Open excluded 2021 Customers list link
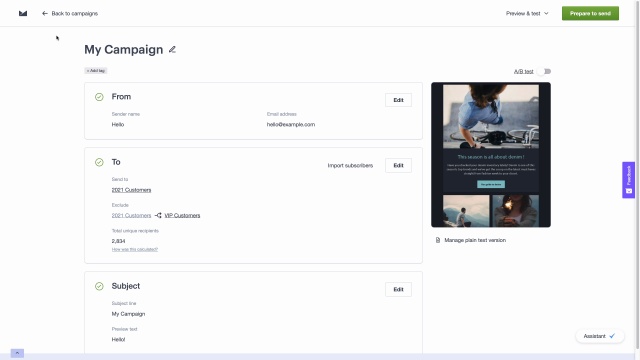The height and width of the screenshot is (360, 640). 131,216
